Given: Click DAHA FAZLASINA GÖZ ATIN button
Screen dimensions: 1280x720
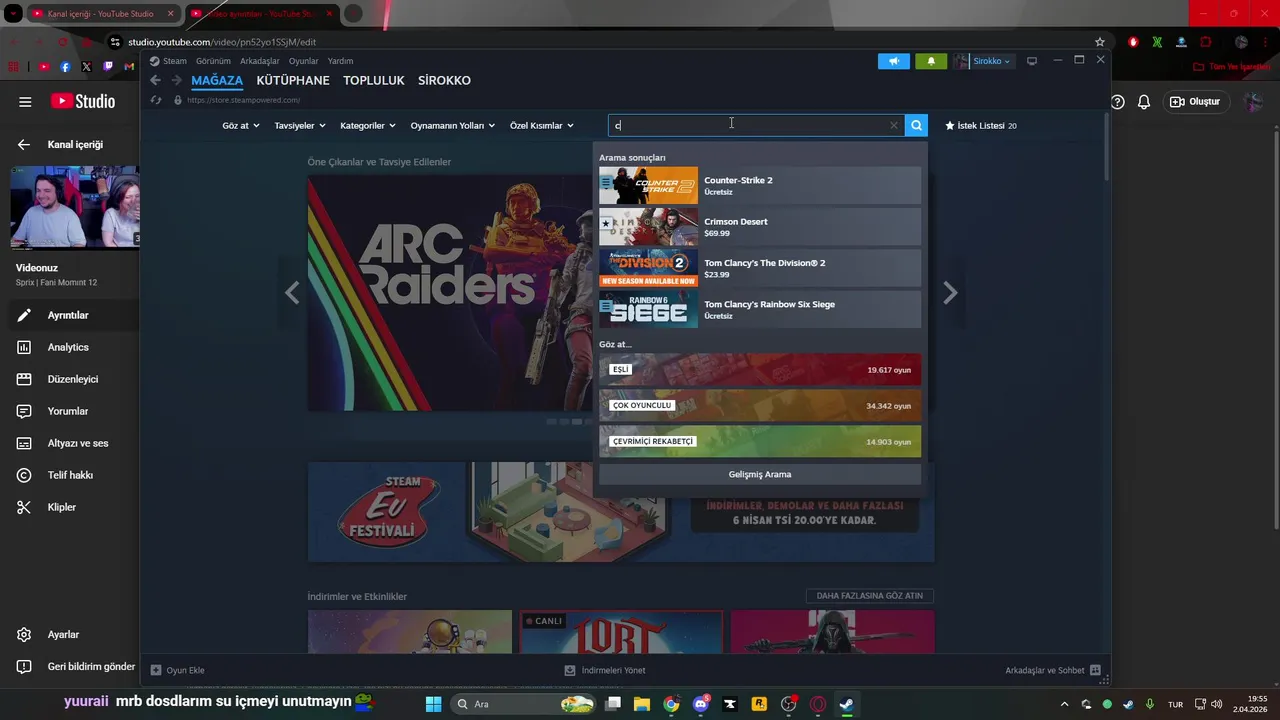Looking at the screenshot, I should tap(870, 596).
